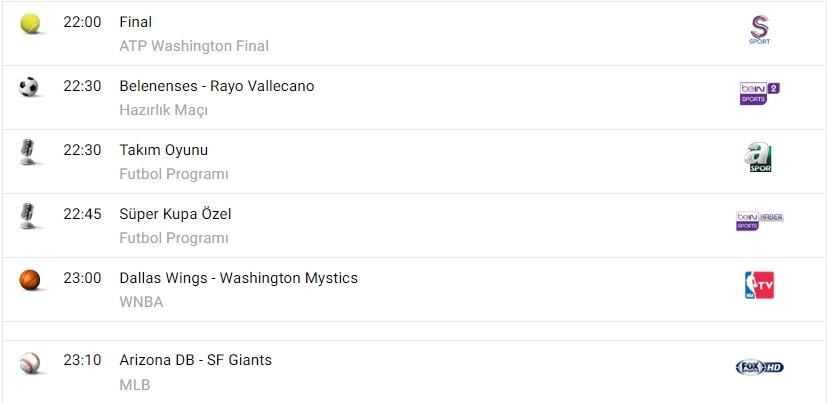Click the WNBA league label

[141, 302]
